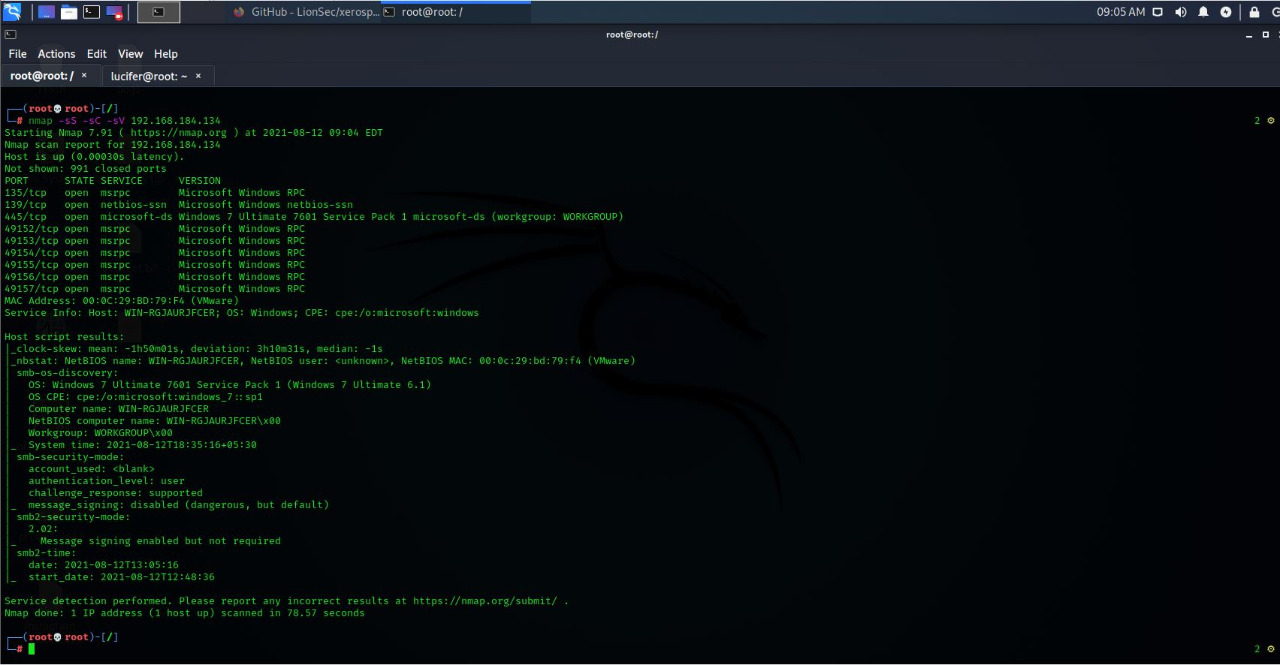Image resolution: width=1280 pixels, height=665 pixels.
Task: Open the volume control icon
Action: pos(1180,12)
